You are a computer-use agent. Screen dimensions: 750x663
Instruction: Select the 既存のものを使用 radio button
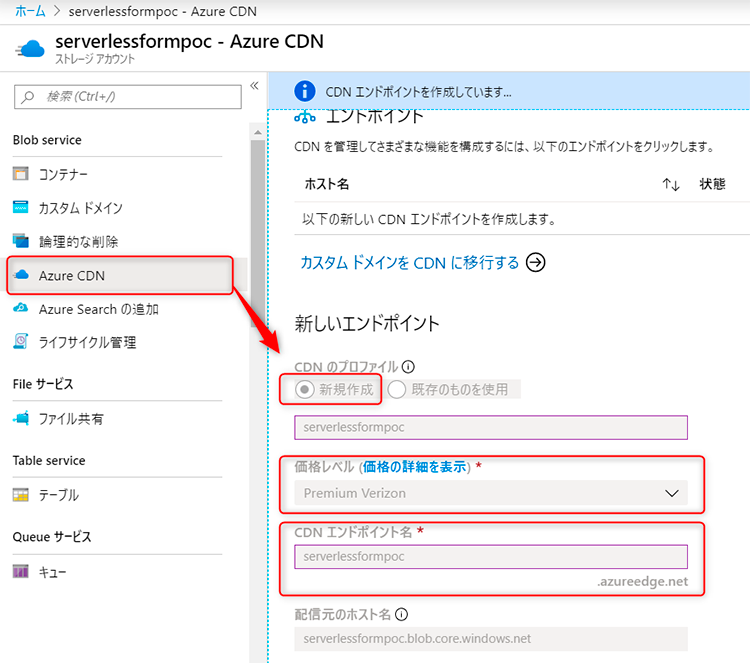coord(397,390)
